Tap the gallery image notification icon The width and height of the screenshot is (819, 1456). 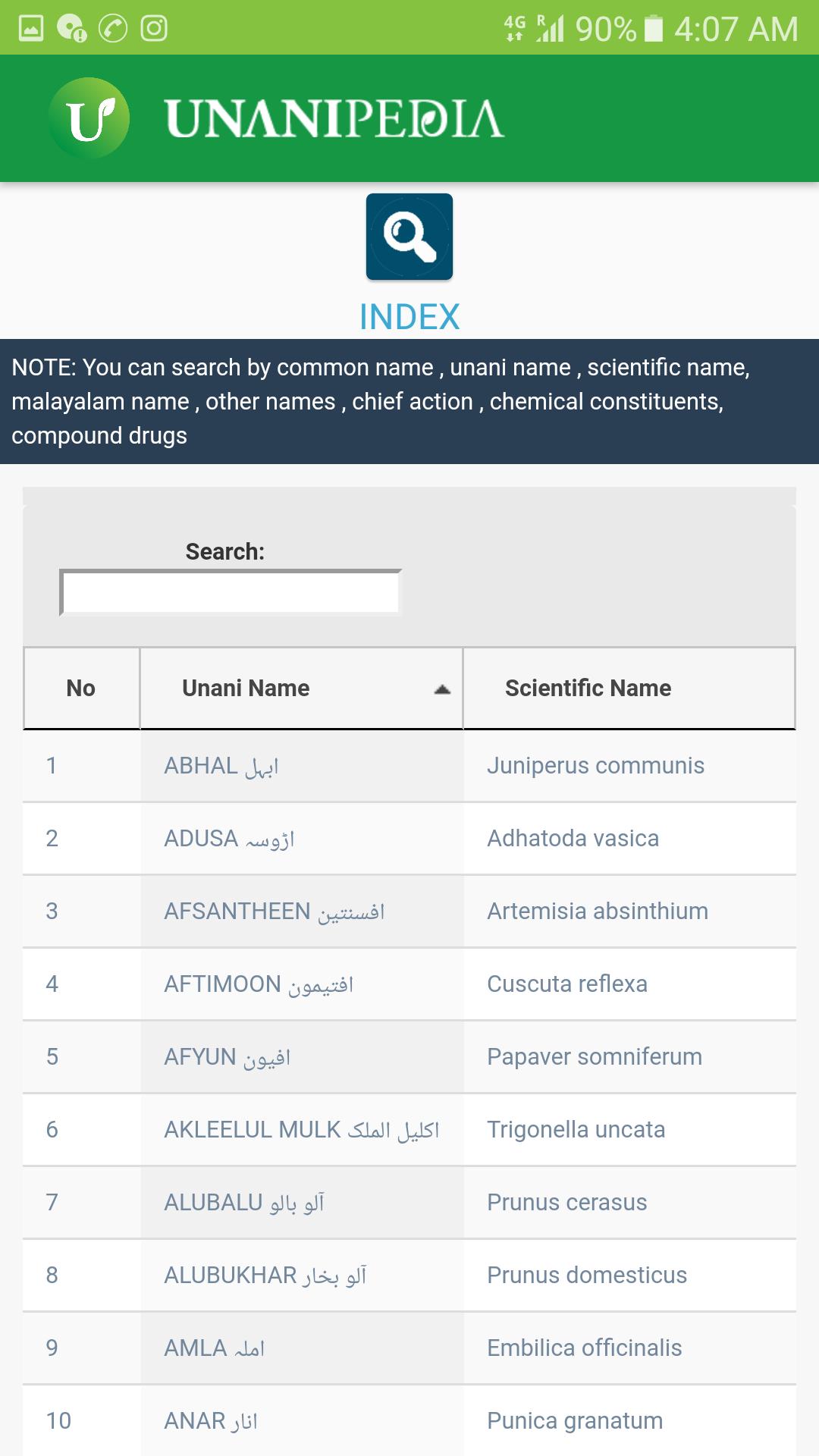click(31, 29)
